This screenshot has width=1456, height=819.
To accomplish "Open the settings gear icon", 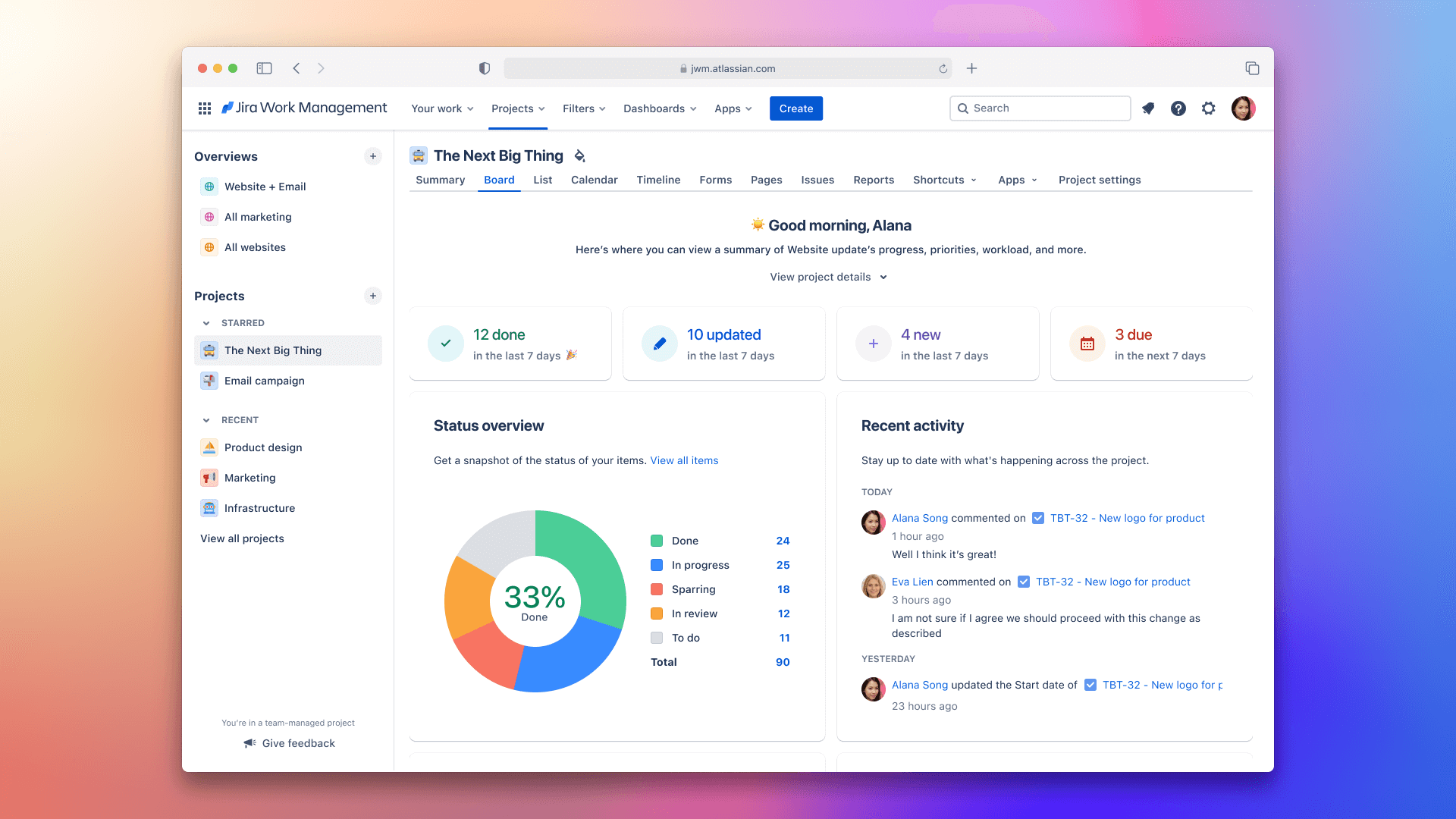I will coord(1208,108).
